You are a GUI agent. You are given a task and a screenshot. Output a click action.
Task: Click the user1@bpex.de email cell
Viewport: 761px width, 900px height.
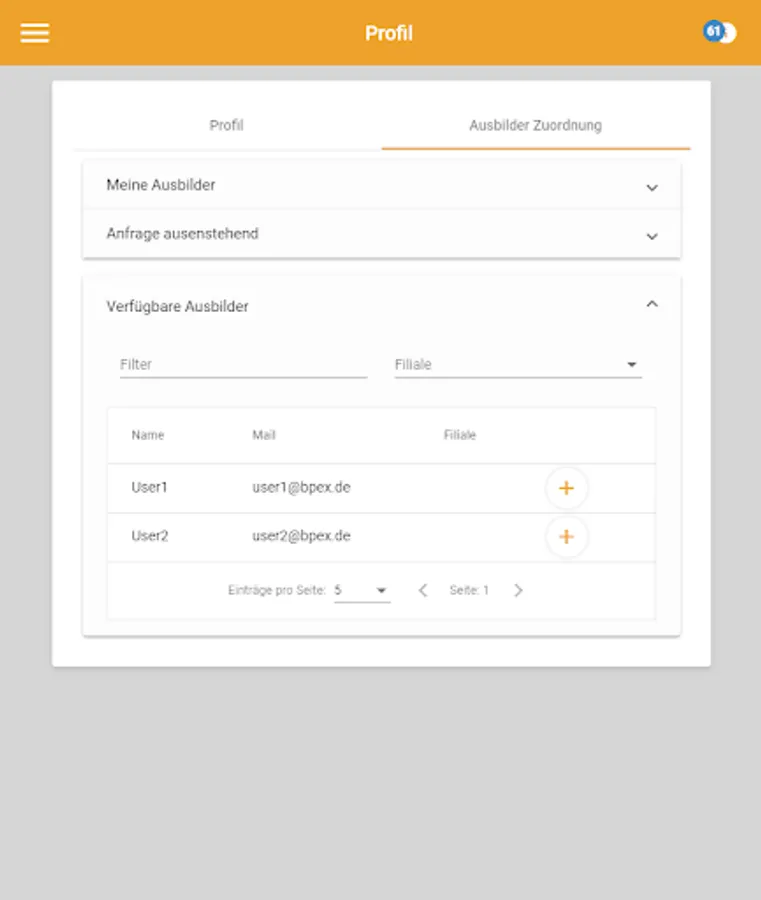pos(301,487)
